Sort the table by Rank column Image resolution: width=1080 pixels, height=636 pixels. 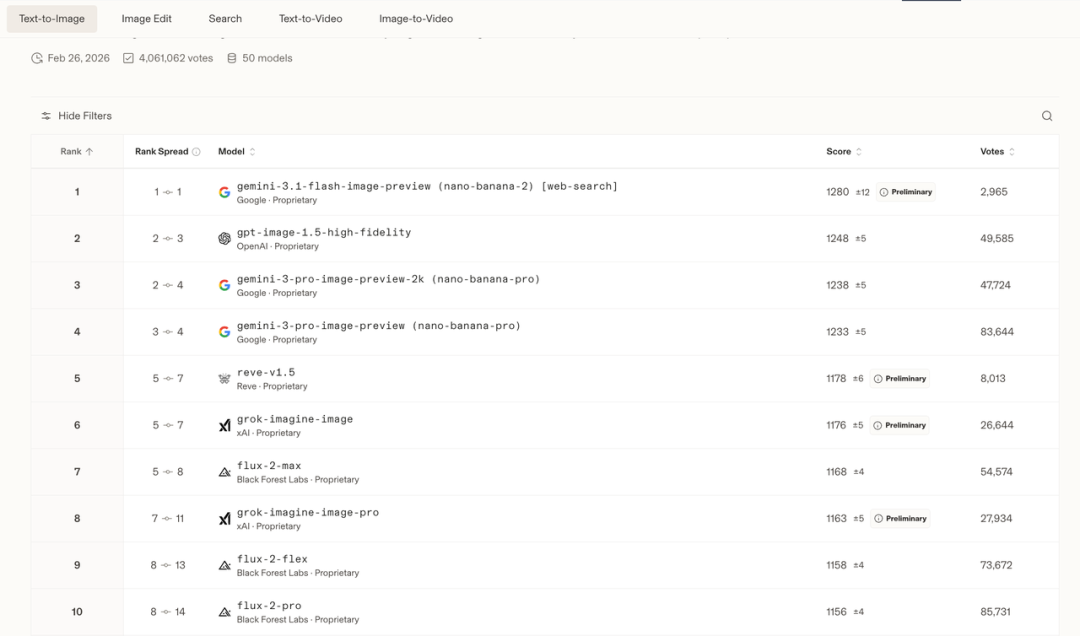77,152
